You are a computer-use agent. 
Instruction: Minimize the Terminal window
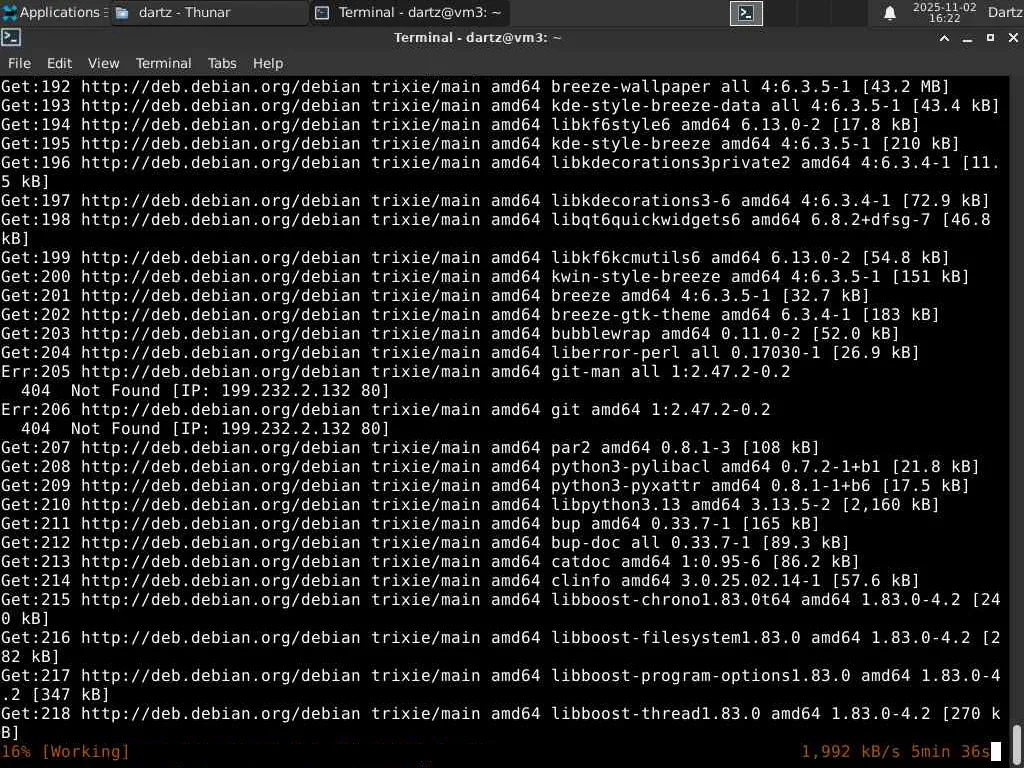pos(967,38)
